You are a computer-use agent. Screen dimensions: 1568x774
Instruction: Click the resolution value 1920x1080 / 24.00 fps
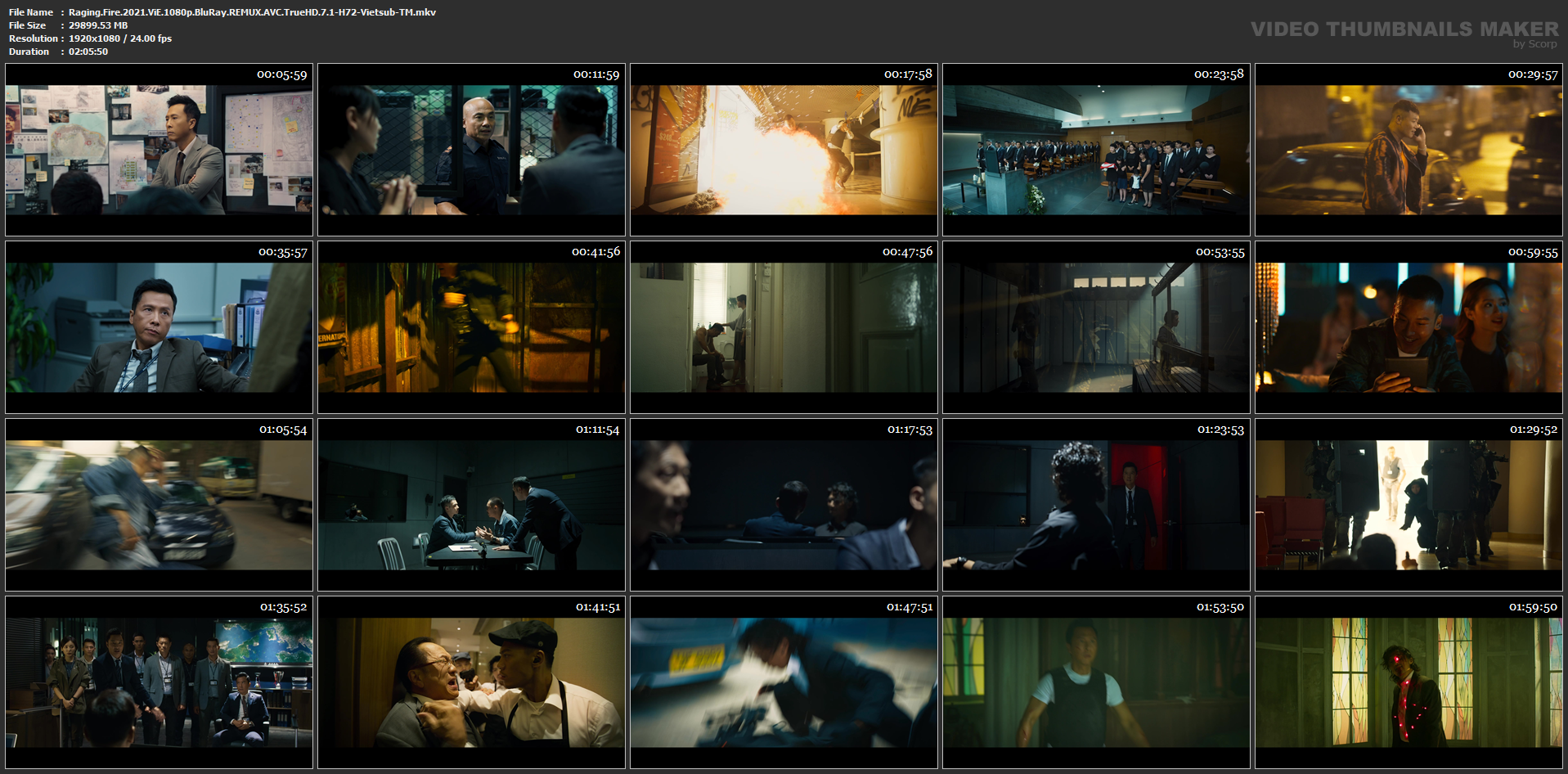pyautogui.click(x=120, y=38)
